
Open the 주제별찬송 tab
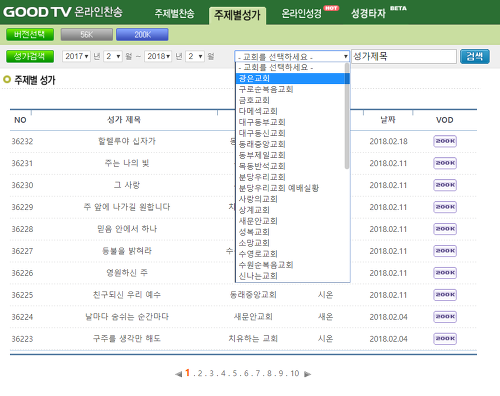click(174, 13)
